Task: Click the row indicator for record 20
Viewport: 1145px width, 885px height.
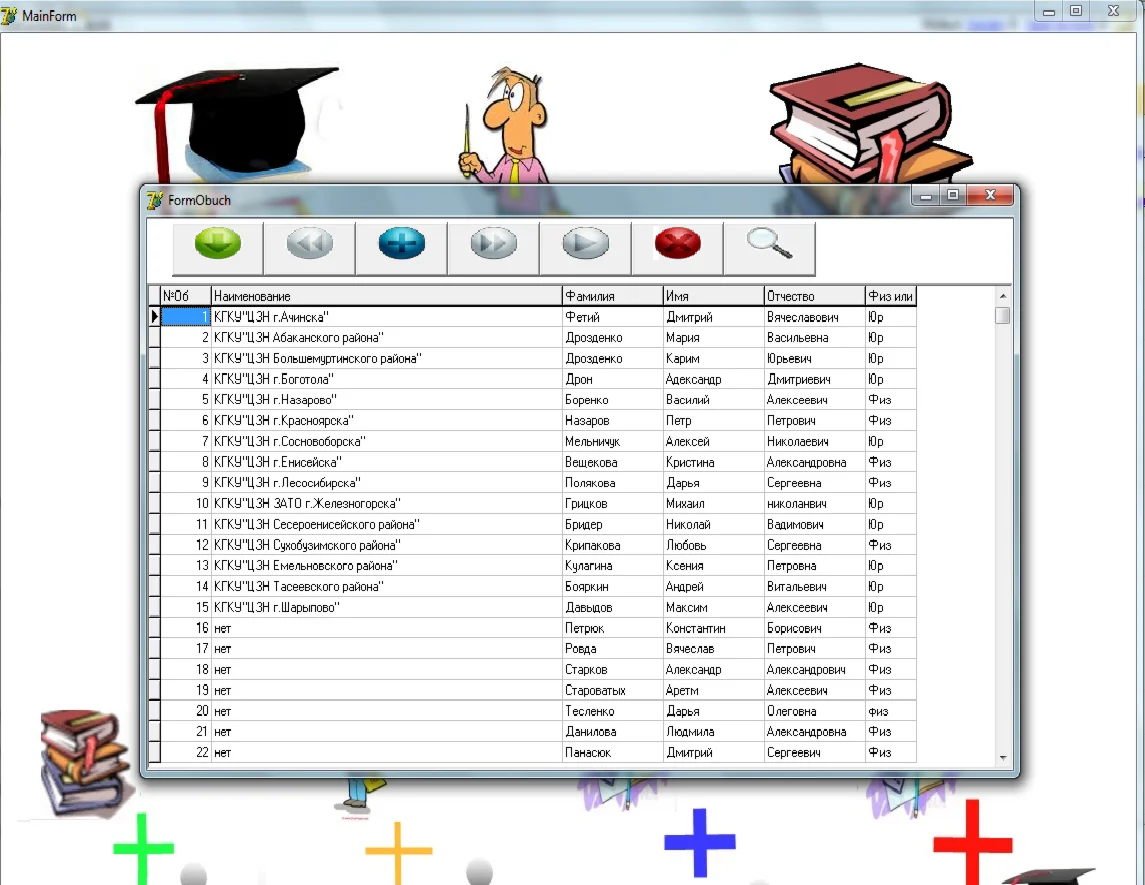Action: click(154, 710)
